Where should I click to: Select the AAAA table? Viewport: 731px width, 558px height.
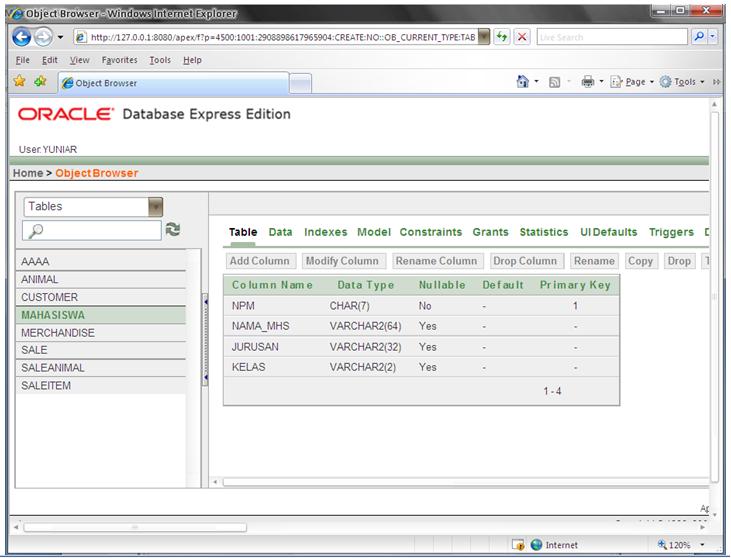point(101,262)
